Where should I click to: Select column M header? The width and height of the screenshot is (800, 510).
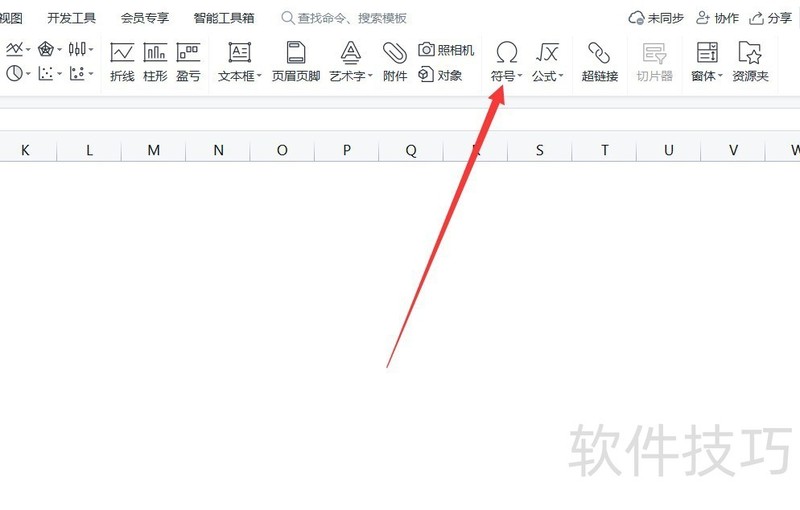click(x=154, y=150)
